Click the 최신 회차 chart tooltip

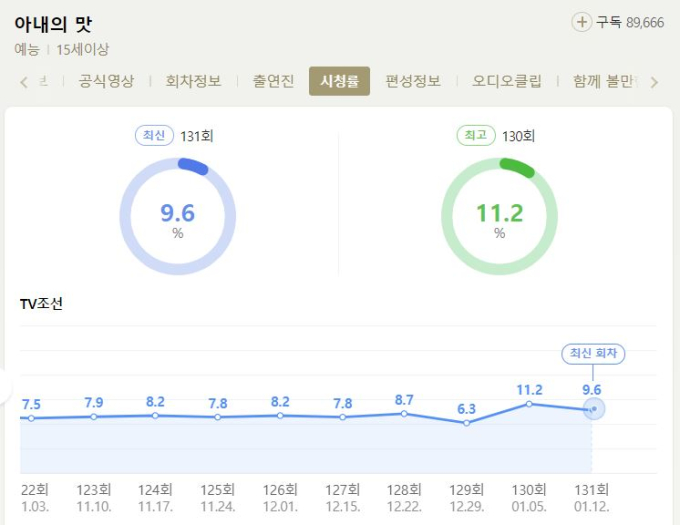click(x=593, y=354)
